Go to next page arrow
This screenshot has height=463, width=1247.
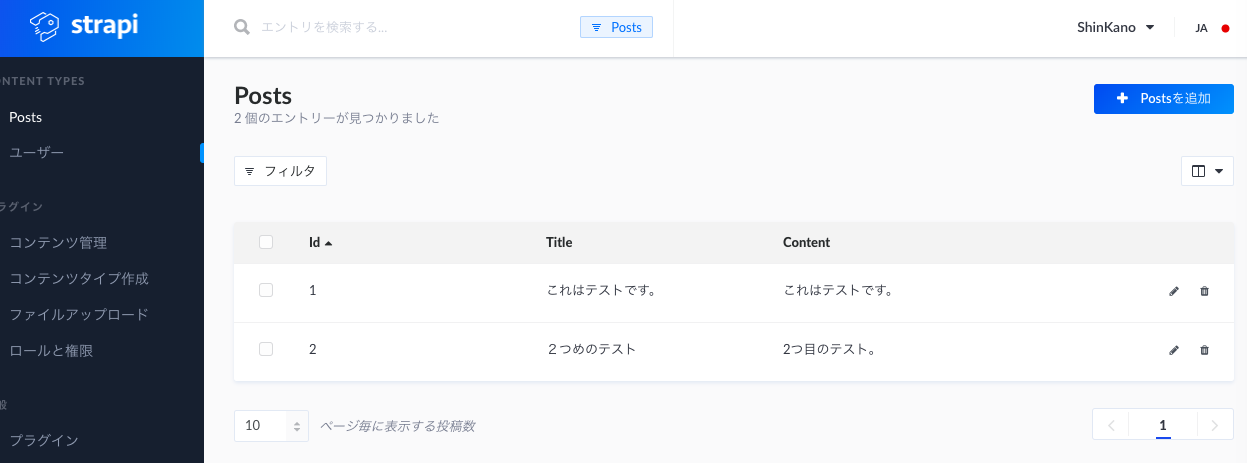tap(1215, 425)
